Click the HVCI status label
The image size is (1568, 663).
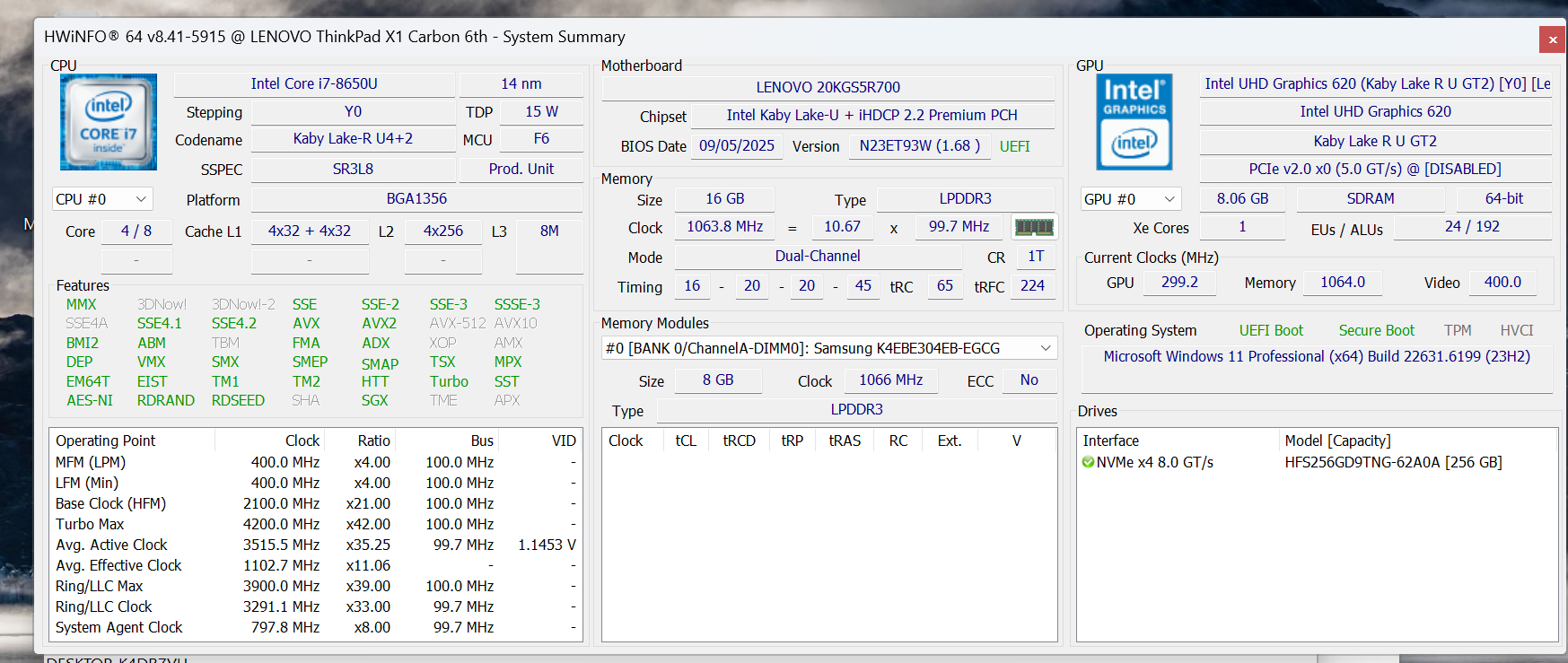(x=1517, y=331)
